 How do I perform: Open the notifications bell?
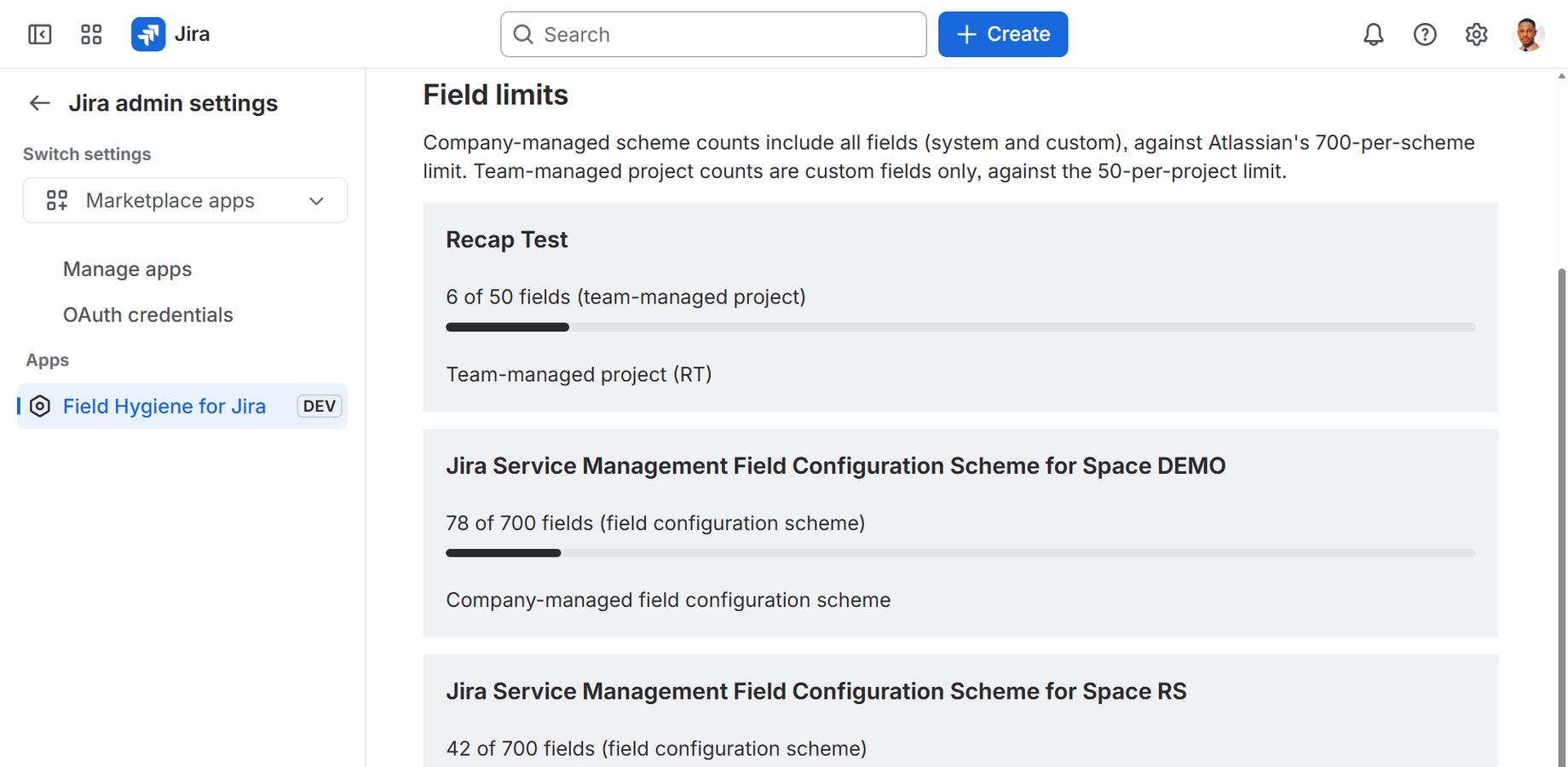tap(1373, 34)
